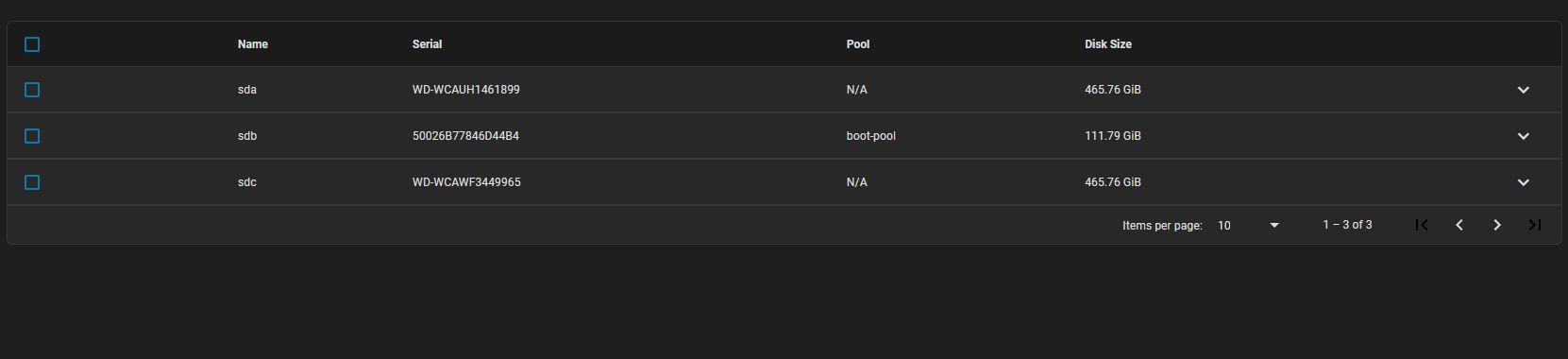Click serial WD-WCAUH1461899

click(466, 90)
